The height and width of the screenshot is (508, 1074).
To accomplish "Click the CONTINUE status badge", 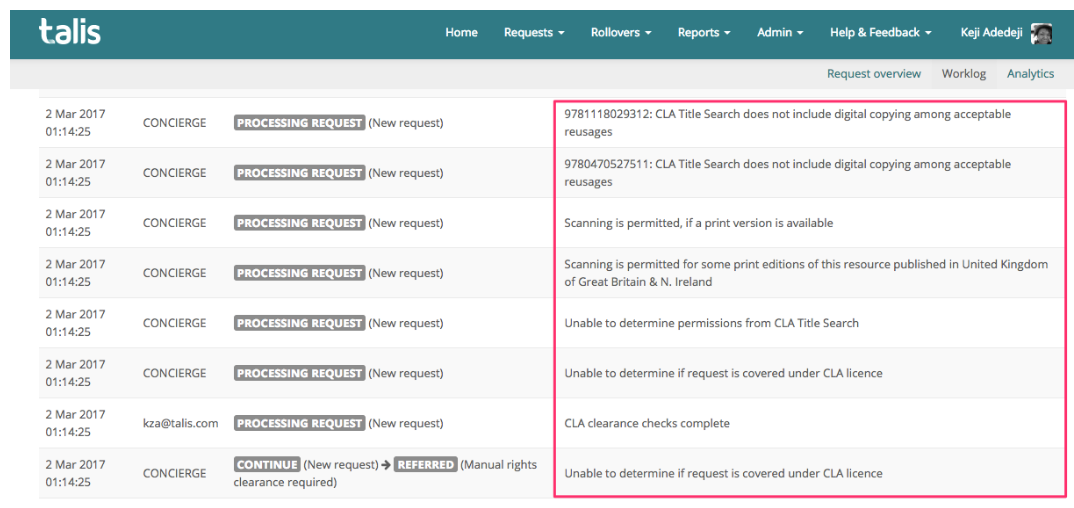I will (267, 464).
